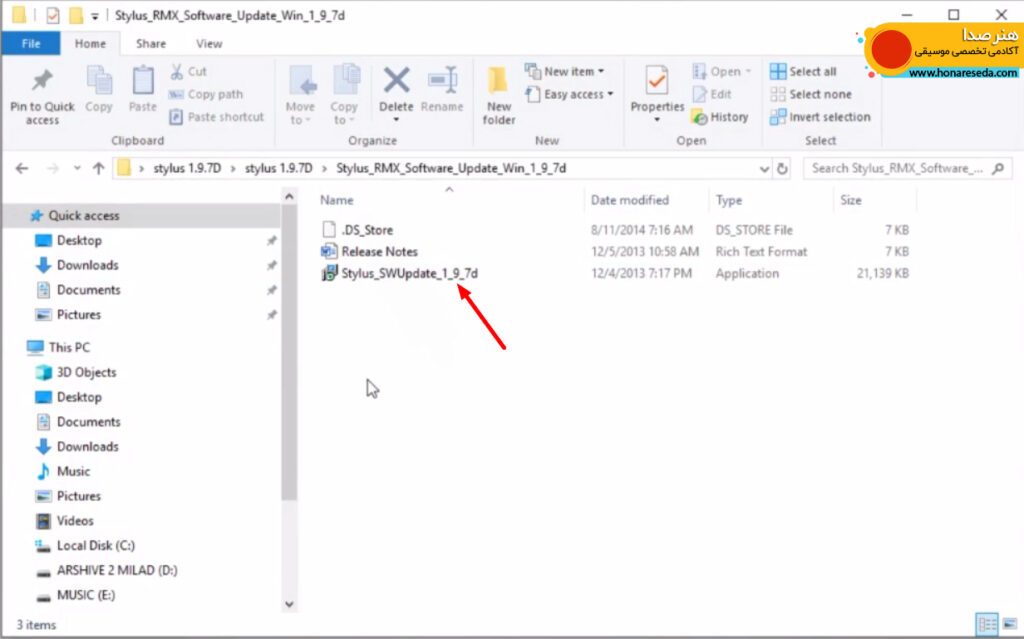
Task: Open the History button in the ribbon
Action: [x=720, y=117]
